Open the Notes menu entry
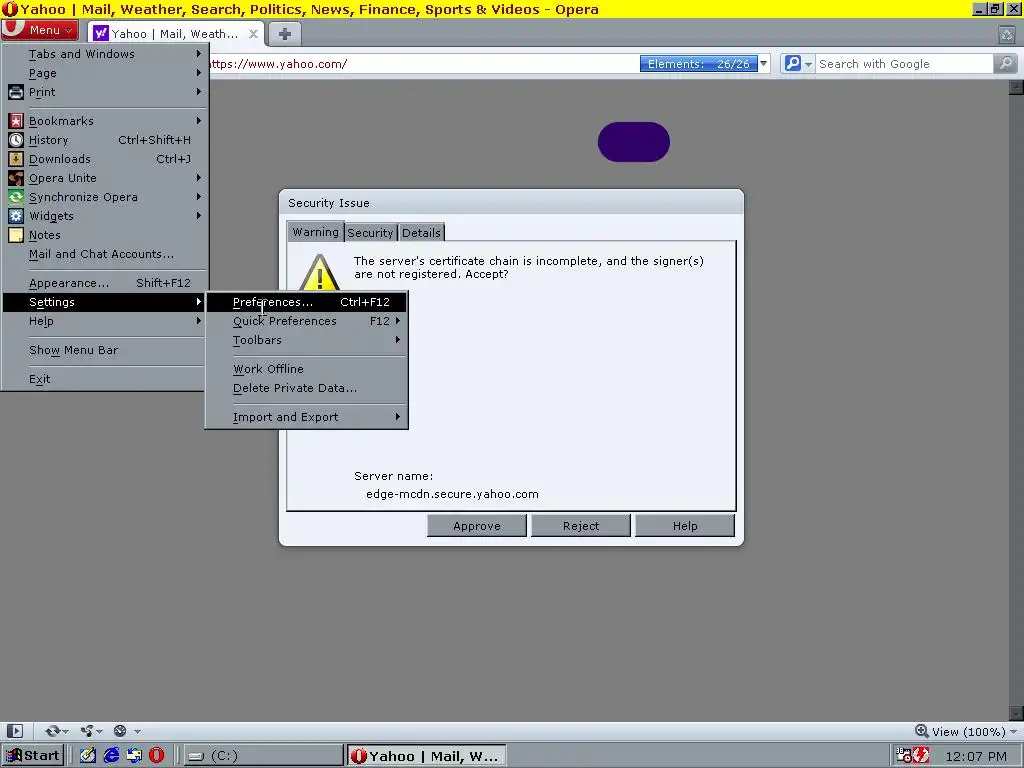Screen dimensions: 1024x768 105,234
